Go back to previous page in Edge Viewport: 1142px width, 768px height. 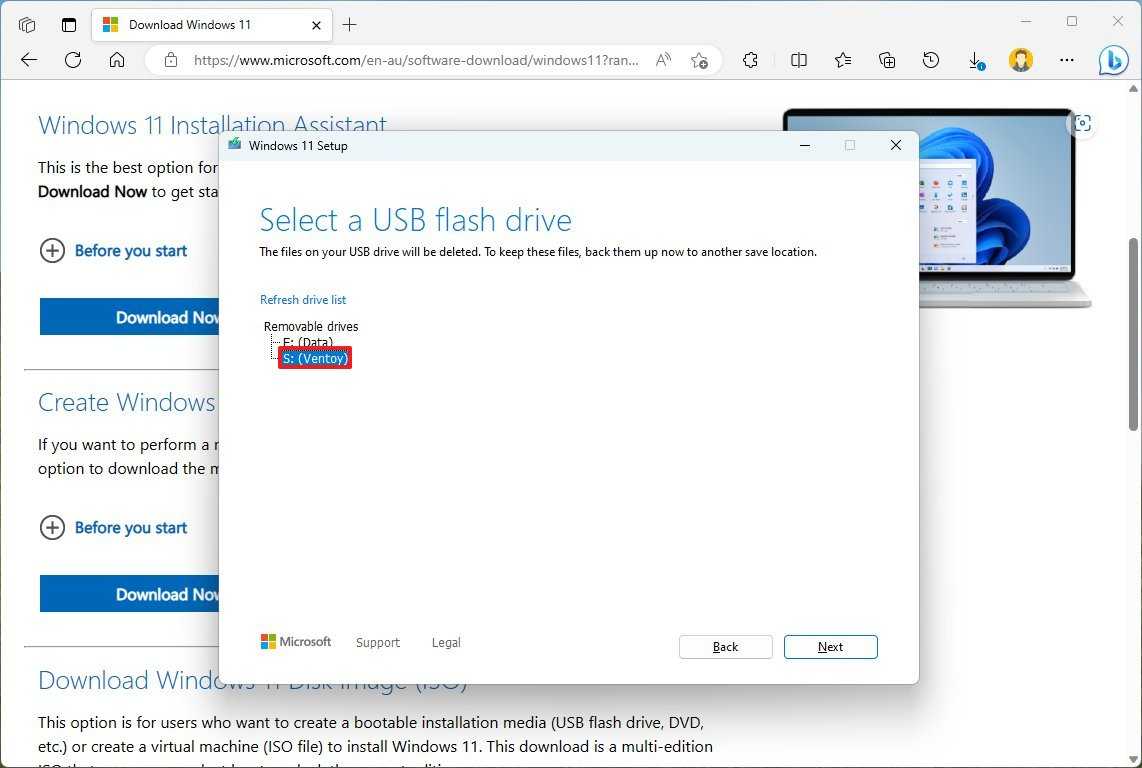coord(29,60)
